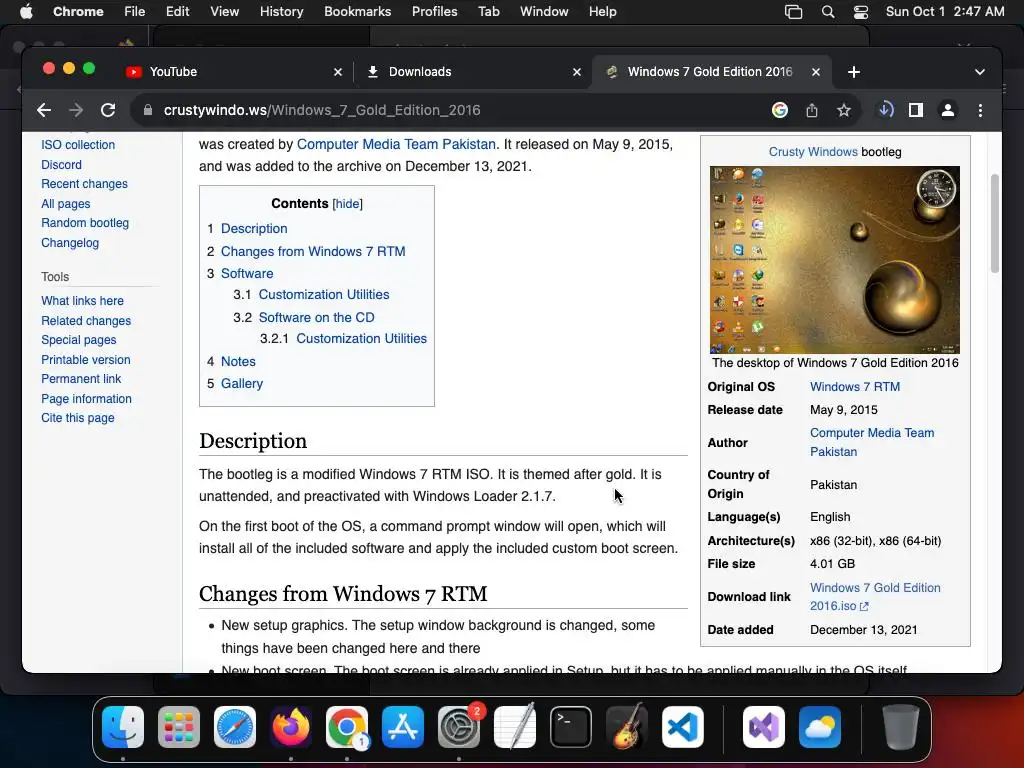1024x768 pixels.
Task: Toggle the Chrome side panel icon
Action: tap(916, 110)
